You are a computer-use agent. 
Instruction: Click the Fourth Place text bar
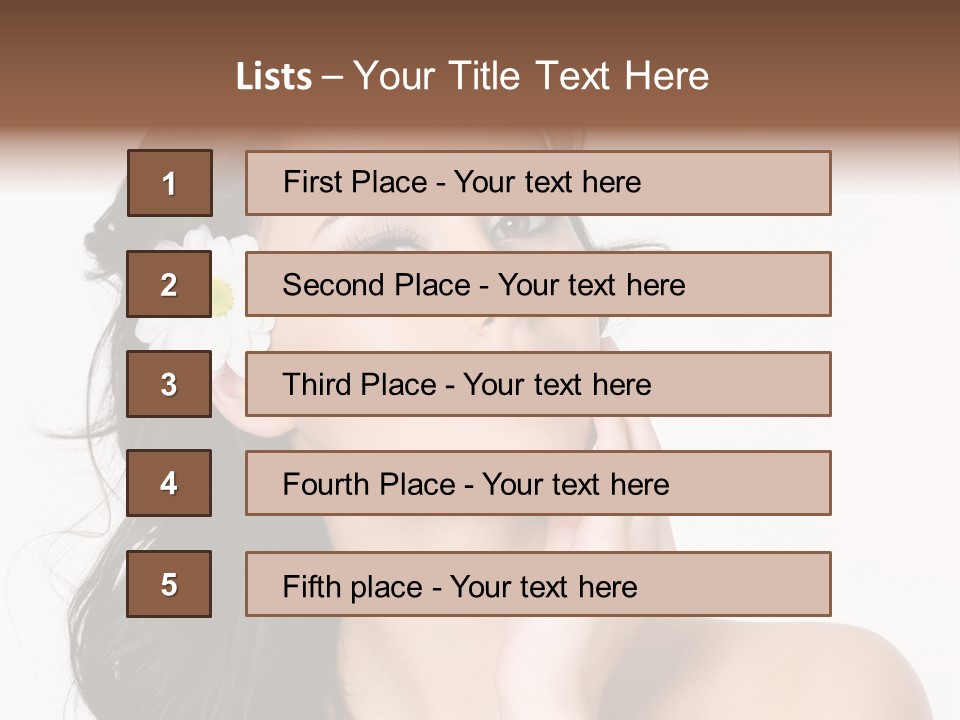[x=538, y=483]
